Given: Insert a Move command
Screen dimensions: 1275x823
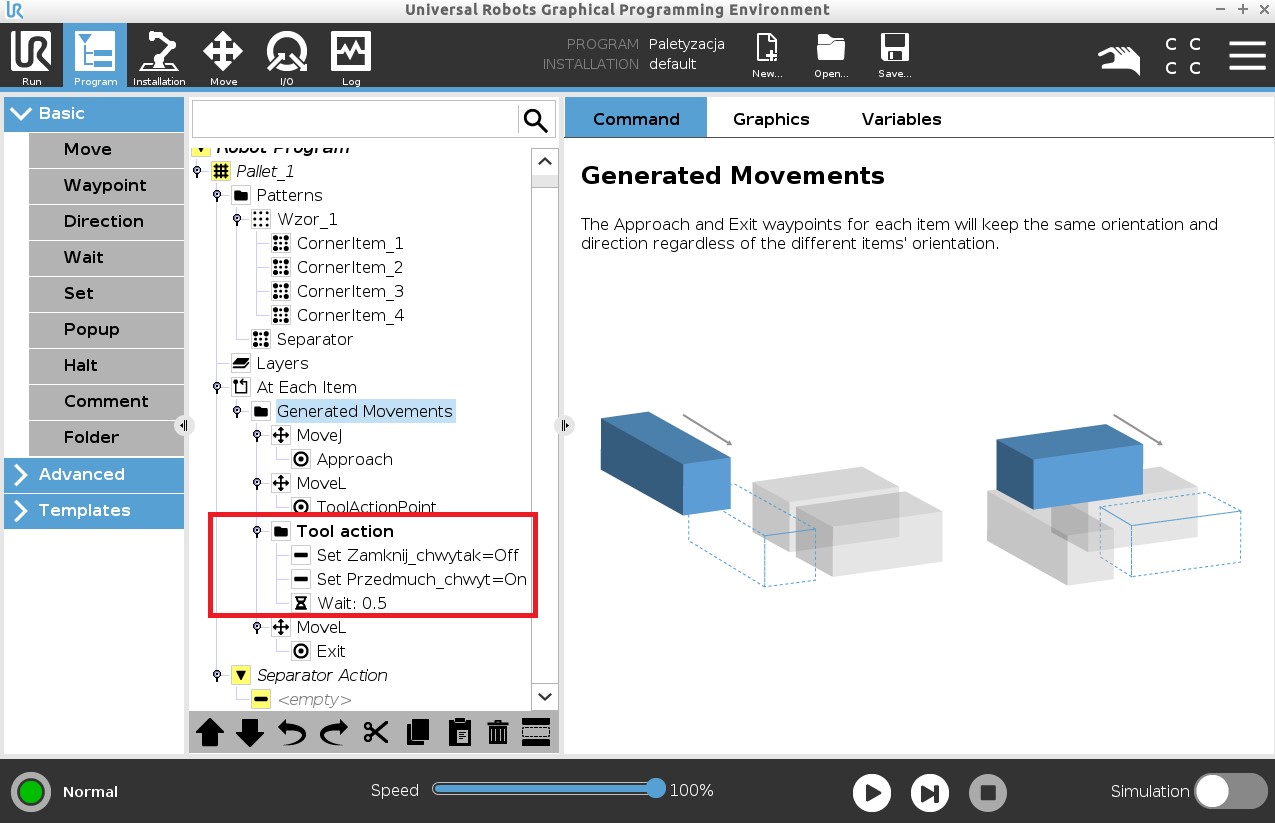Looking at the screenshot, I should pyautogui.click(x=106, y=149).
